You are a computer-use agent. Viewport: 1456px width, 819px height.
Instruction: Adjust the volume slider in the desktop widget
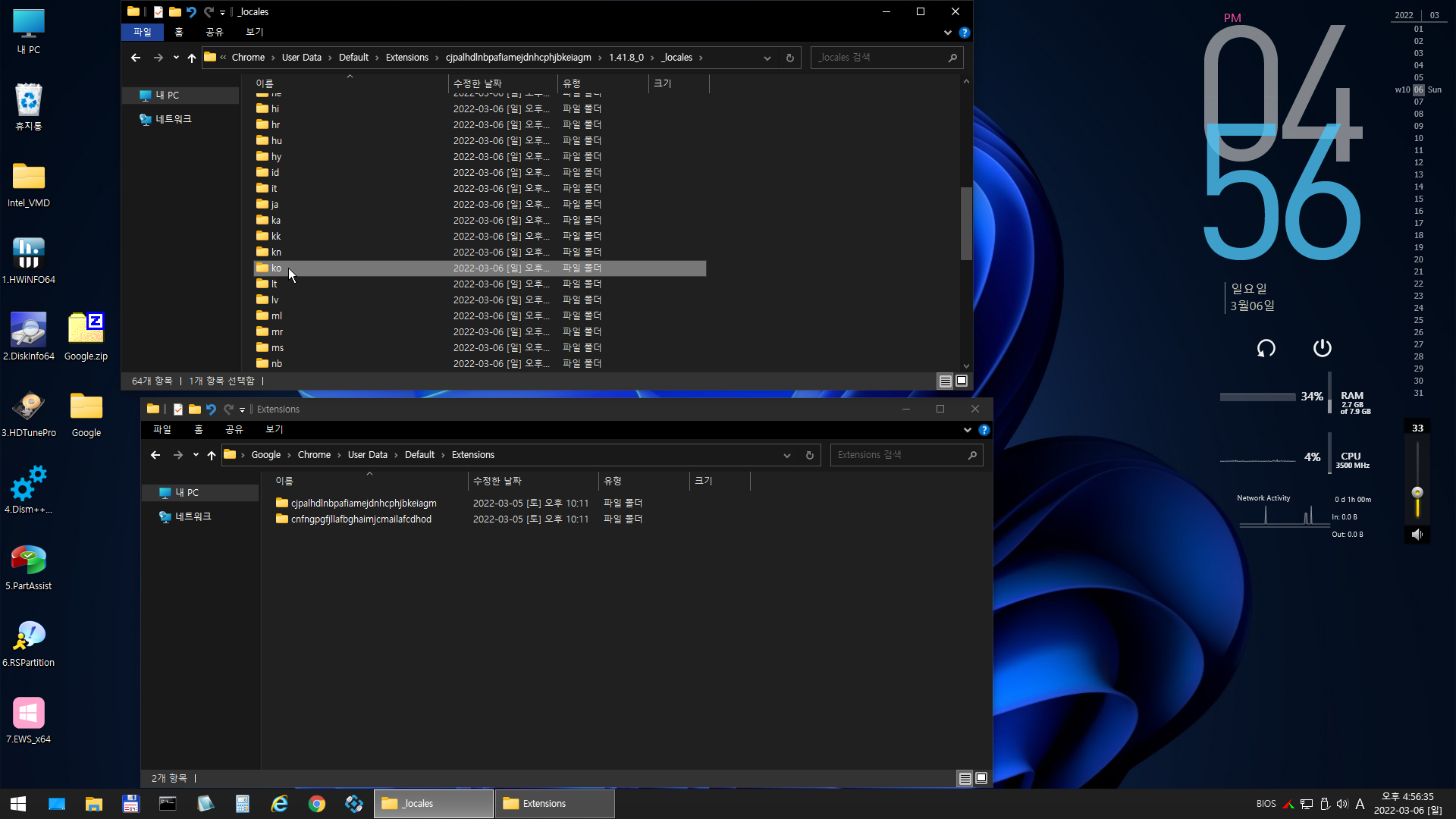pos(1417,493)
